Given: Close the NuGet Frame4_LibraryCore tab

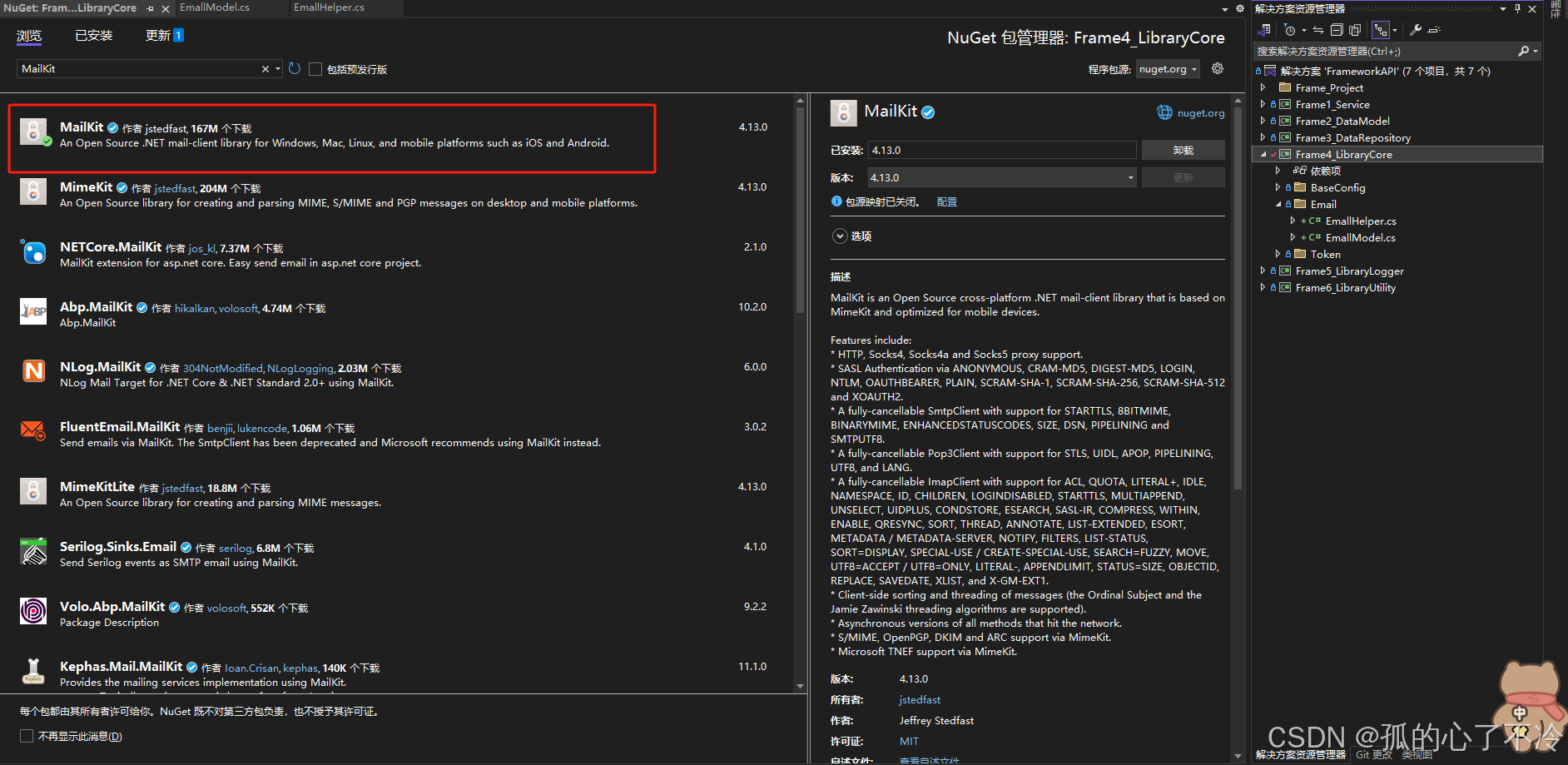Looking at the screenshot, I should (x=166, y=8).
